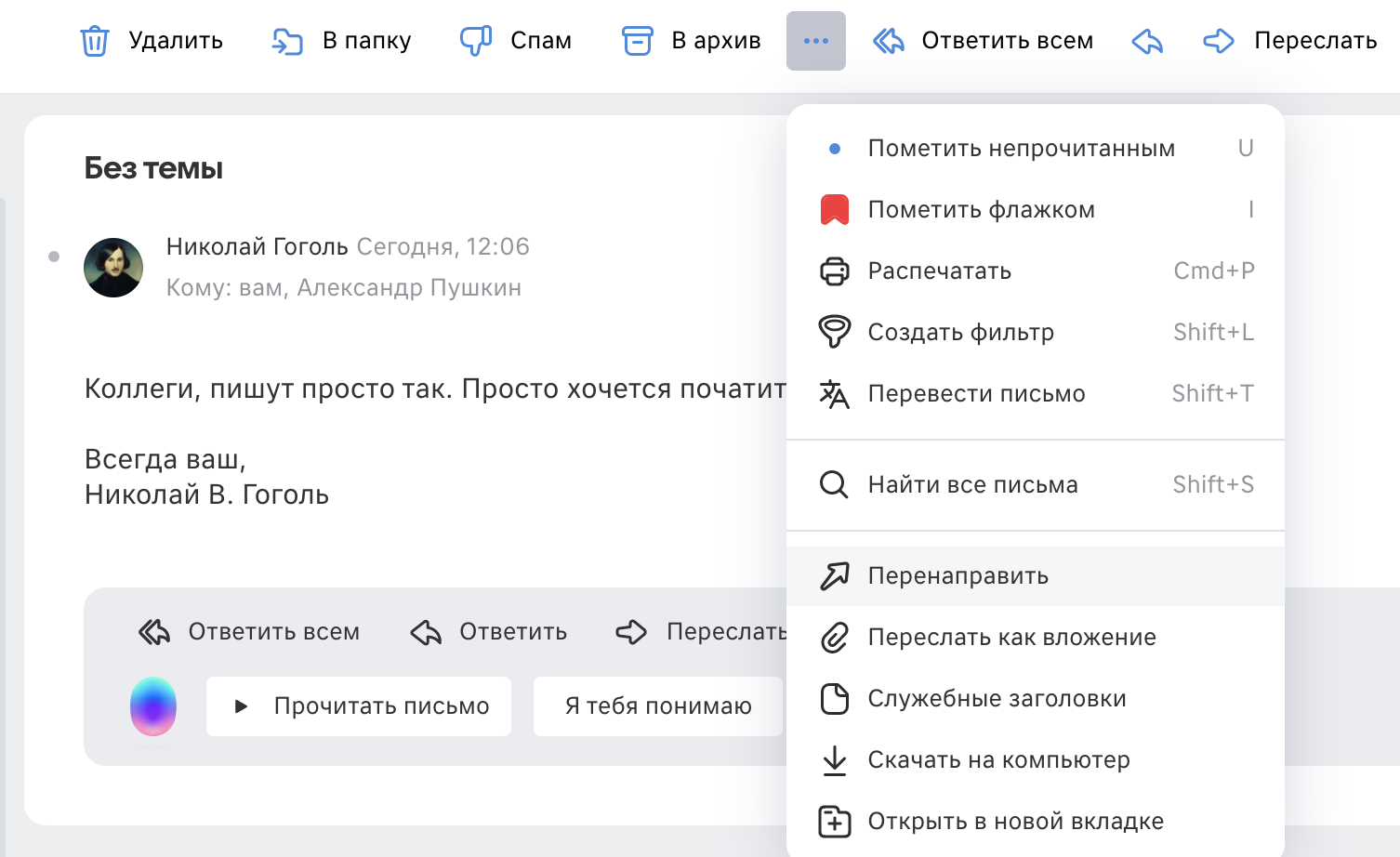Choose Пометить непрочитанным from the menu
The width and height of the screenshot is (1400, 857).
[x=1036, y=149]
